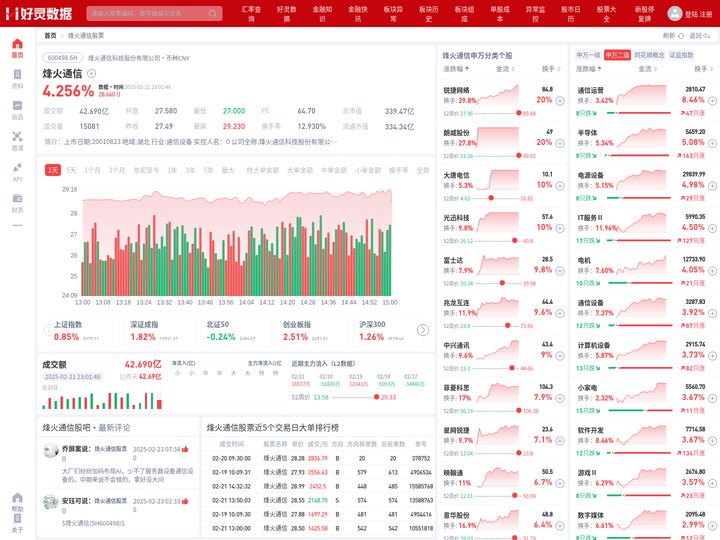The width and height of the screenshot is (720, 540).
Task: Open the 财务 finance sidebar icon
Action: point(17,198)
